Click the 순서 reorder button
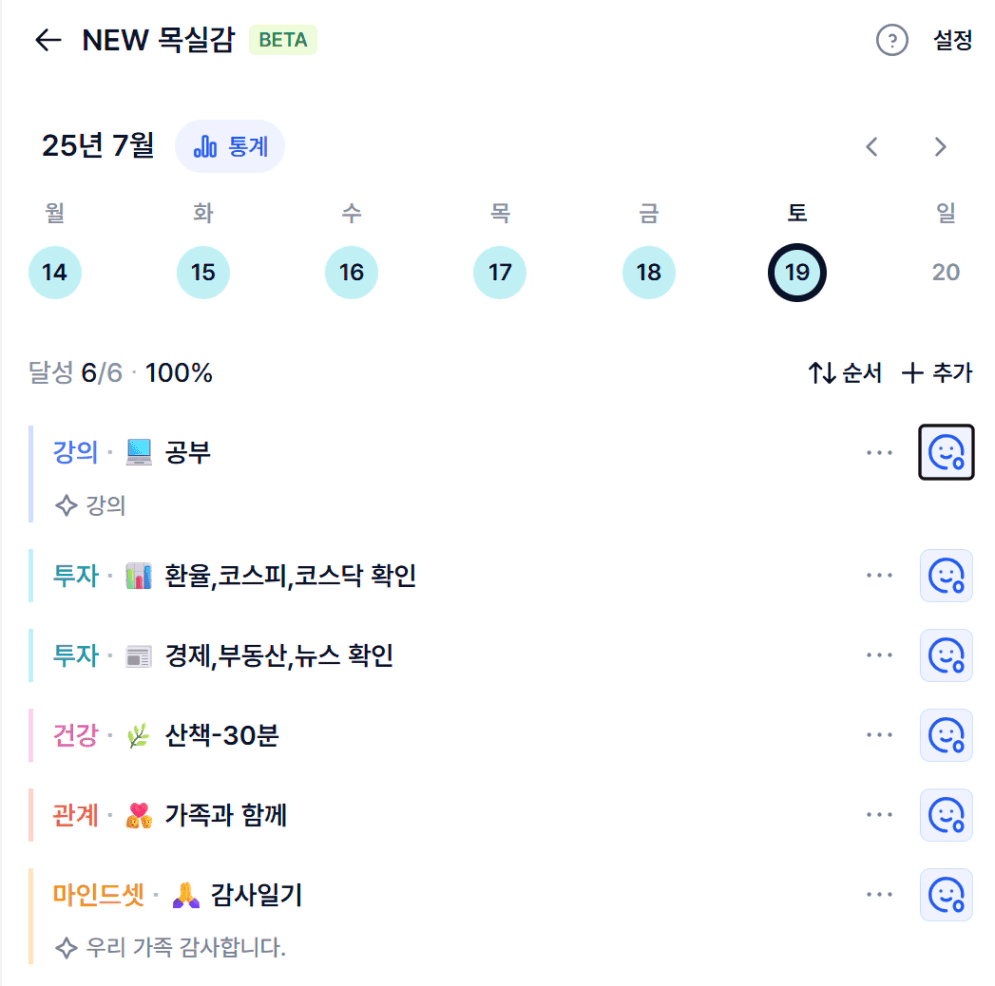Viewport: 995px width, 986px height. tap(845, 373)
